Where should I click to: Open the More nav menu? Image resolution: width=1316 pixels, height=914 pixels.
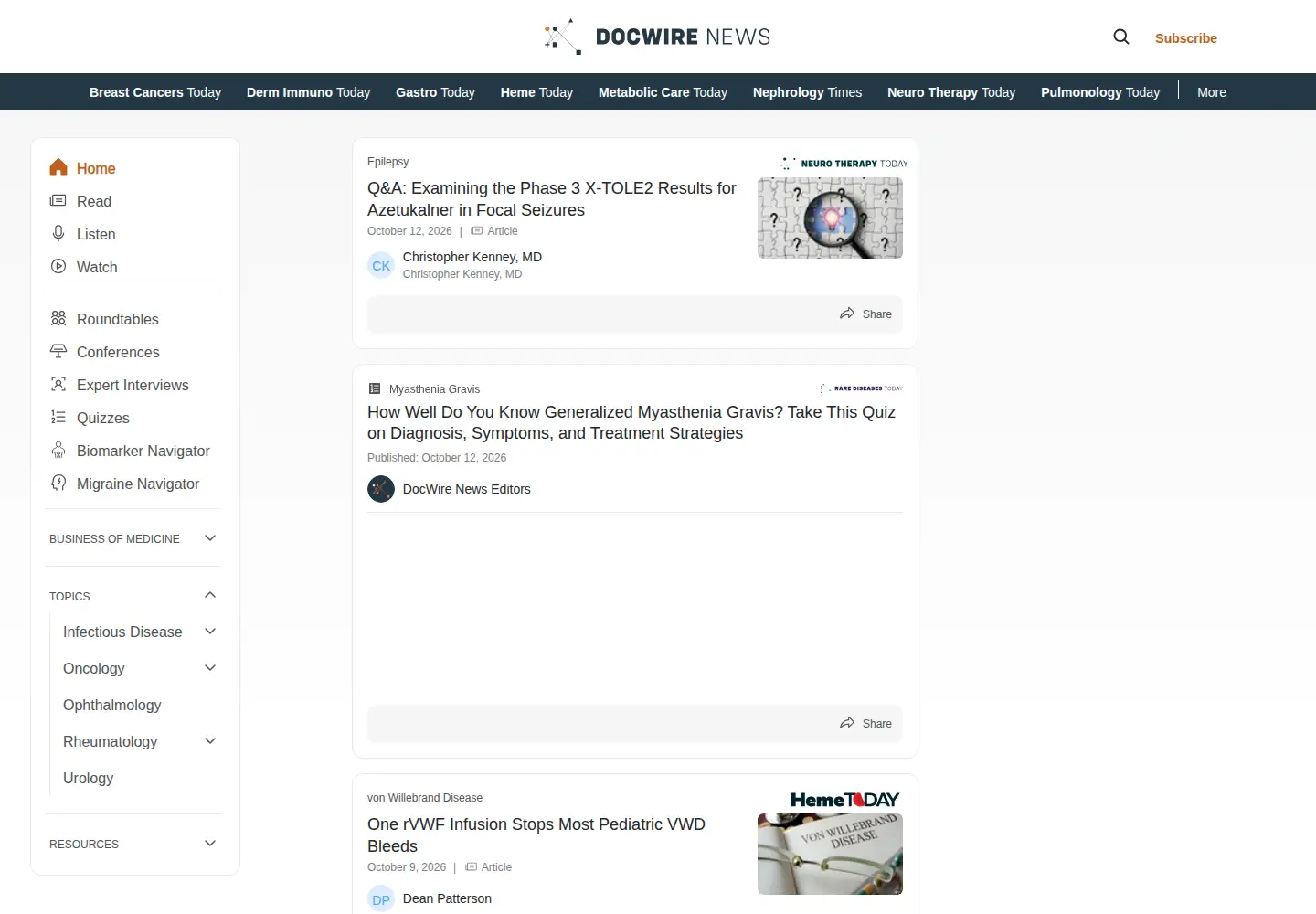coord(1212,92)
